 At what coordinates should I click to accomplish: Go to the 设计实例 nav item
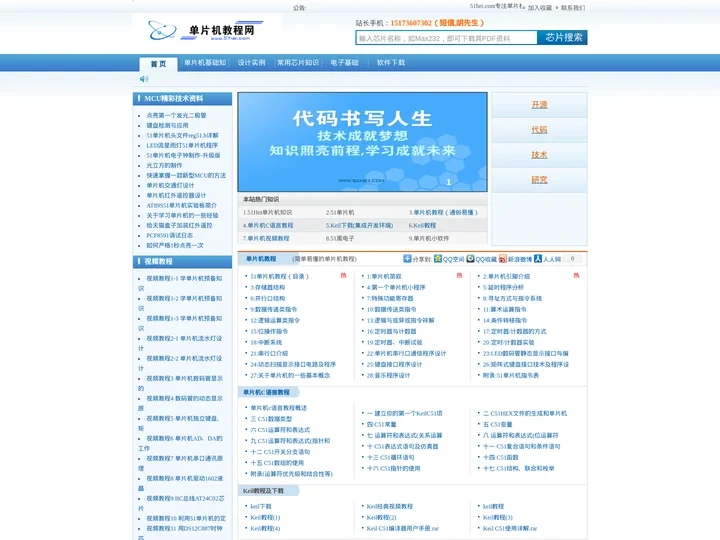click(251, 62)
